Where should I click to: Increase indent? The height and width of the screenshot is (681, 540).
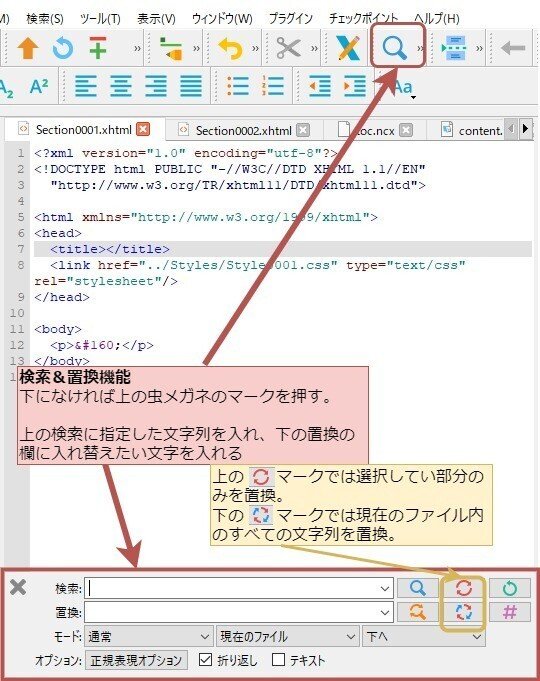354,86
